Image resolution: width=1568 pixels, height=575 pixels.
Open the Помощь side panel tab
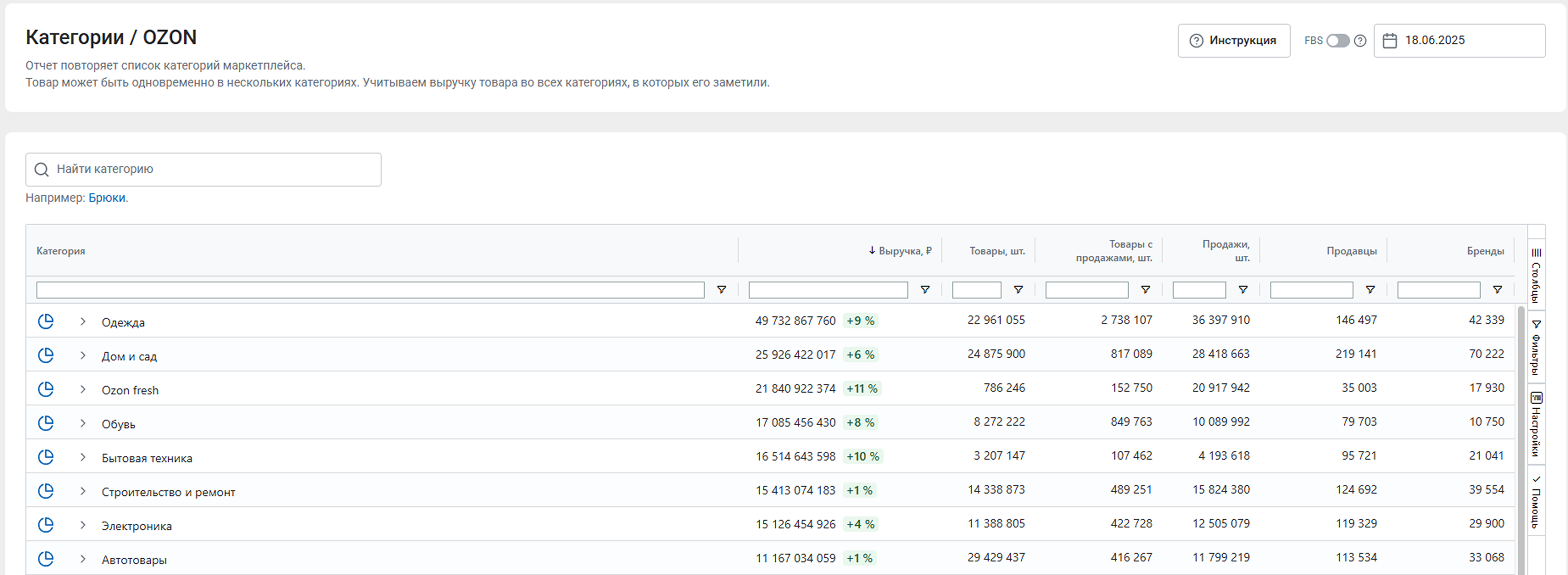tap(1536, 501)
